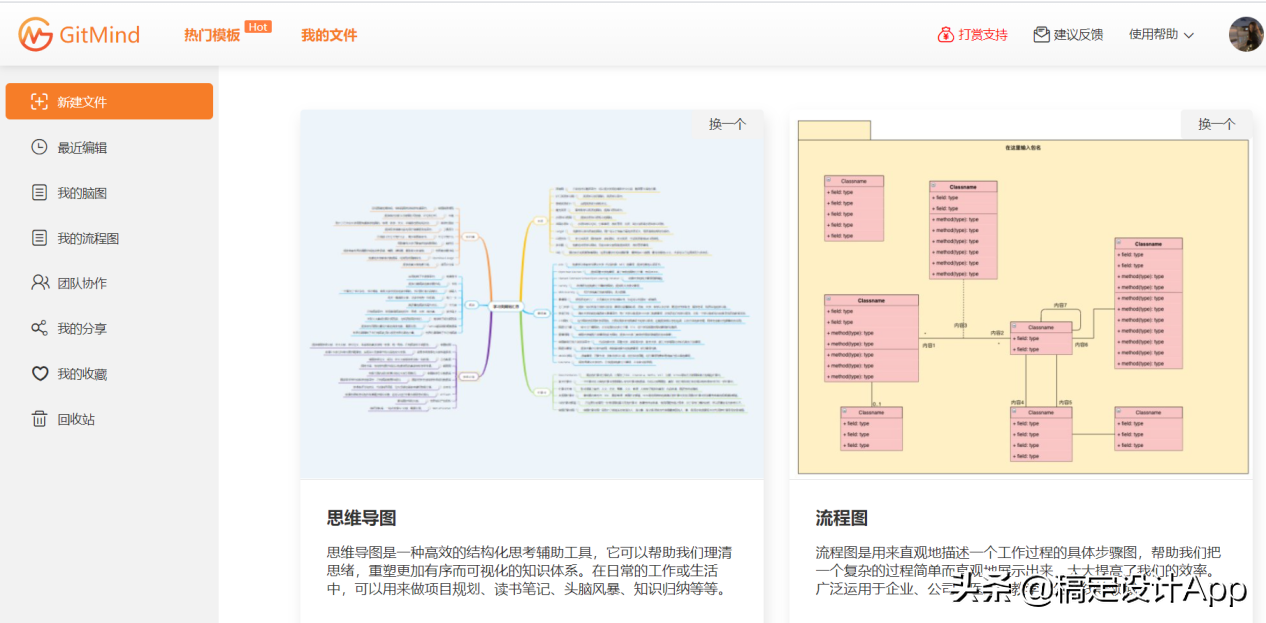This screenshot has height=623, width=1266.
Task: Click the 流程图 card title
Action: point(842,518)
